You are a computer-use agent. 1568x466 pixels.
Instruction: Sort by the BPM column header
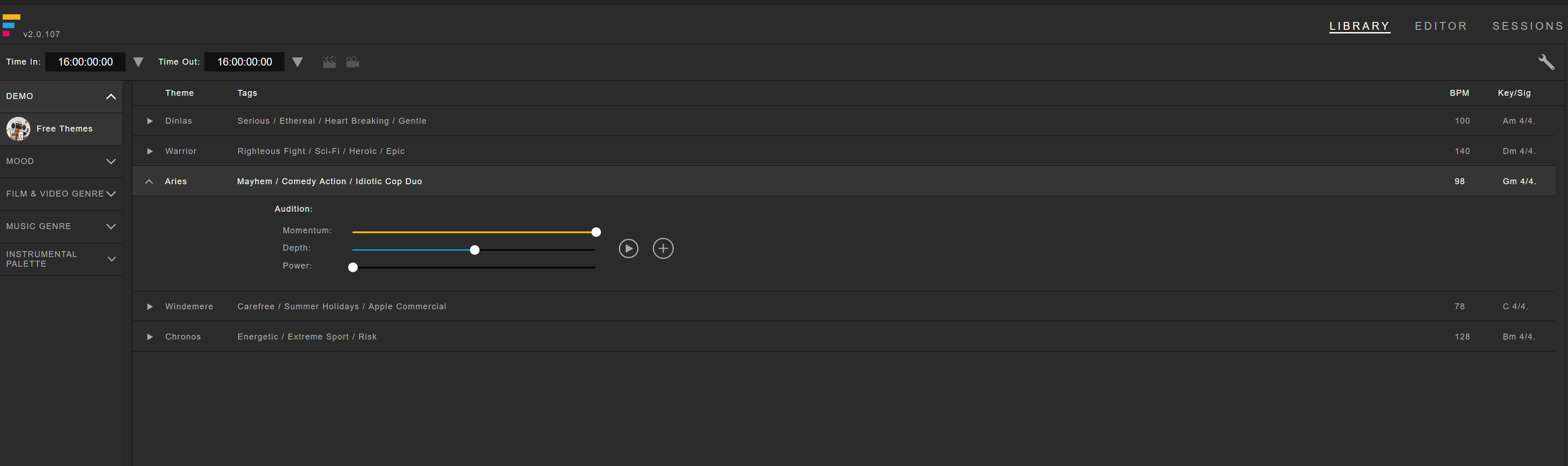(x=1459, y=93)
